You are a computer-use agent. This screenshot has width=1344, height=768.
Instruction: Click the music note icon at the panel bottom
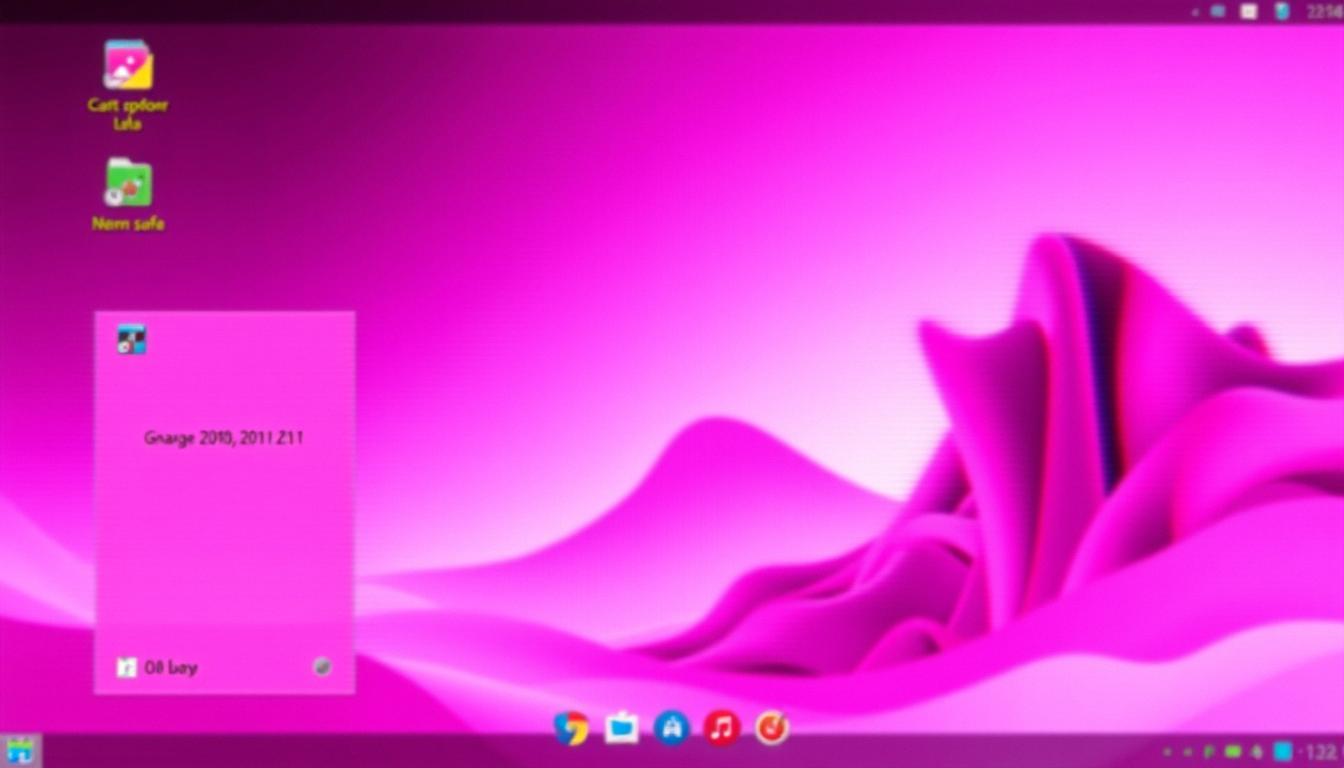tap(126, 667)
